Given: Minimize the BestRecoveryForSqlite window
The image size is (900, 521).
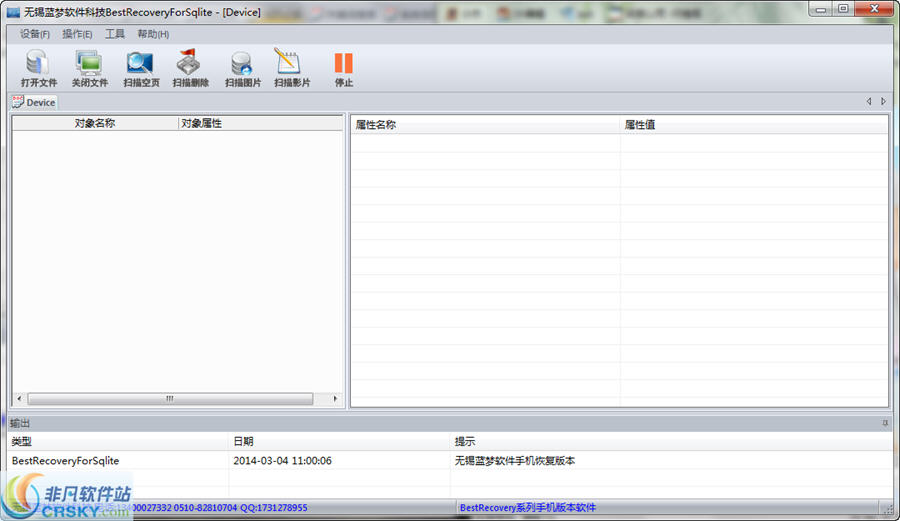Looking at the screenshot, I should click(x=821, y=9).
